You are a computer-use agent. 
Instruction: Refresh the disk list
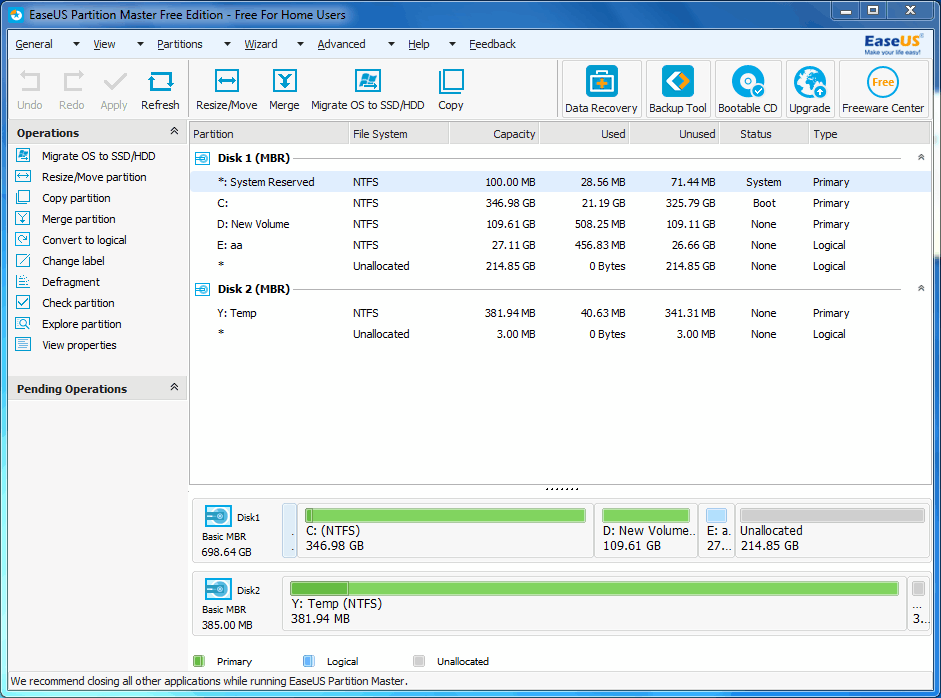(160, 91)
